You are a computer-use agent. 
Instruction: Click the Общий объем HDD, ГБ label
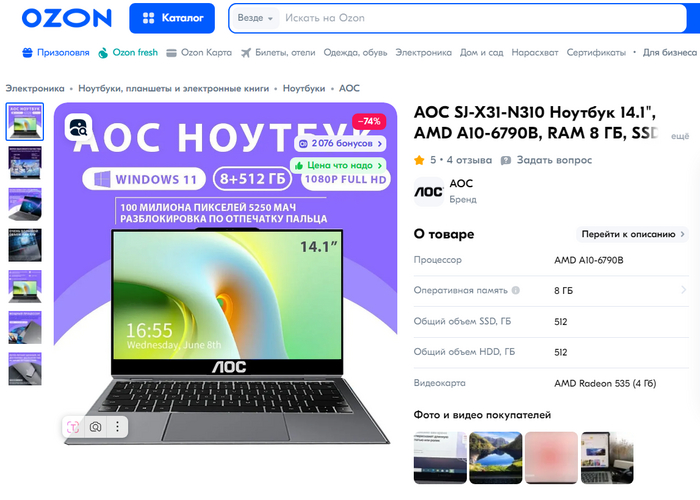464,352
